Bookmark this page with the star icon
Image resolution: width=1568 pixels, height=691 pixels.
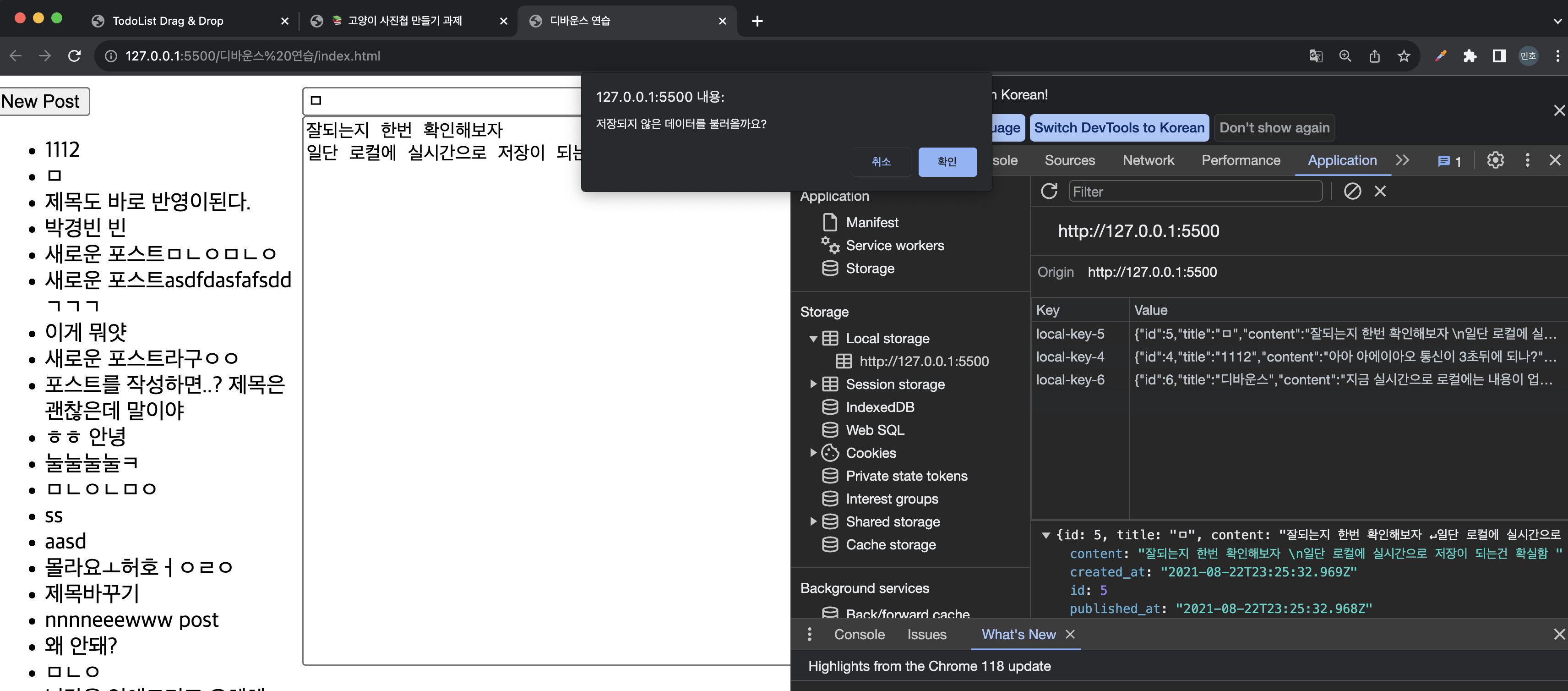[x=1404, y=56]
